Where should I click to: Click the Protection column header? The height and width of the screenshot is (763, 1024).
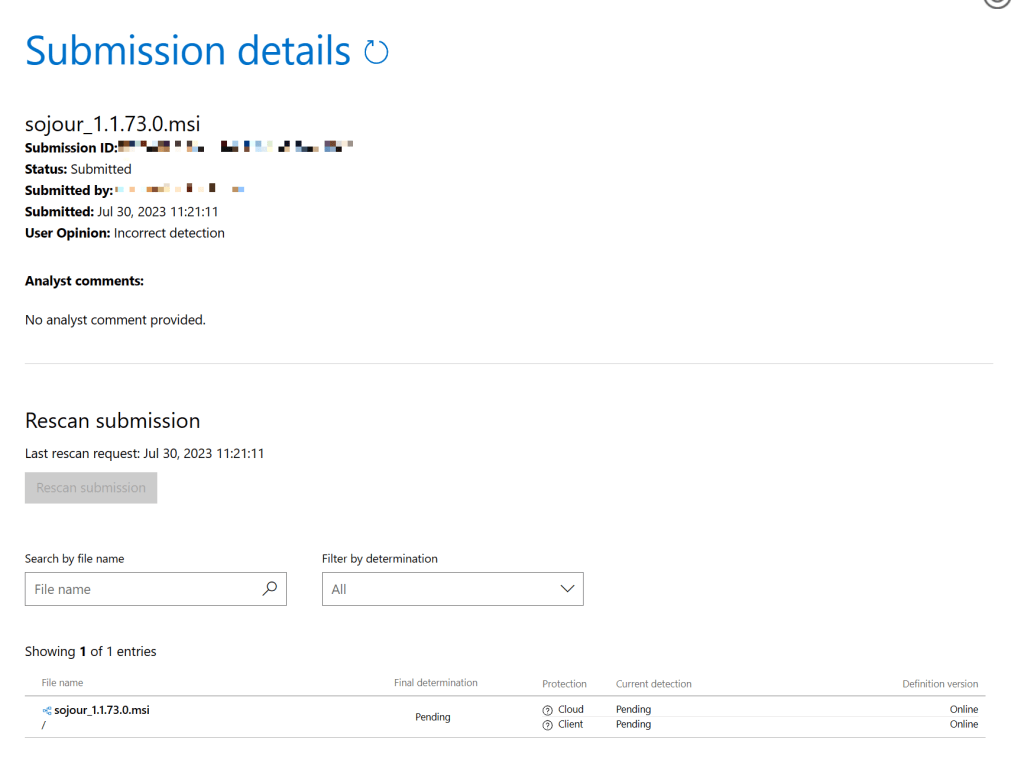(x=564, y=684)
